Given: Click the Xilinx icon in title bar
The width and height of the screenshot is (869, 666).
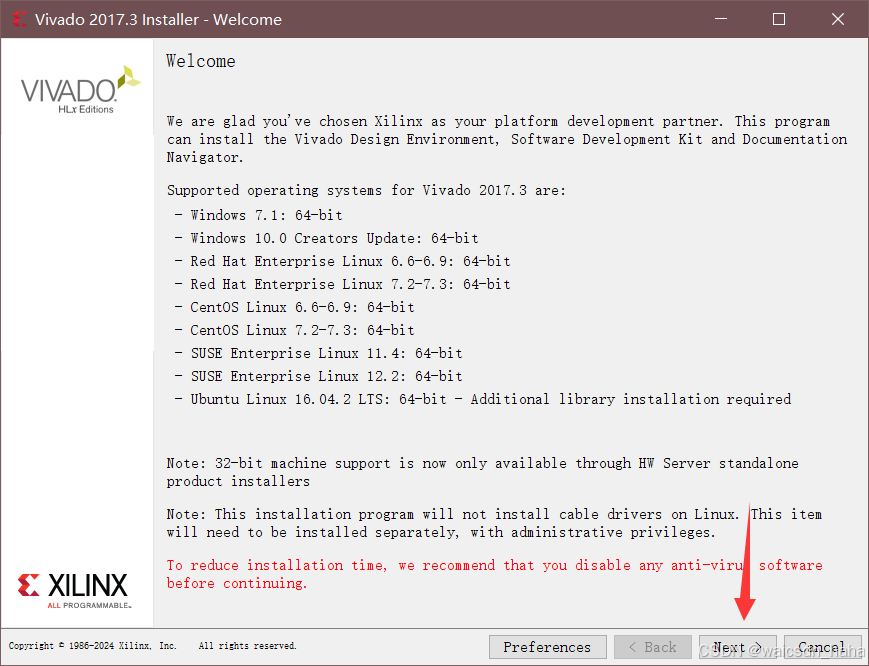Looking at the screenshot, I should click(19, 19).
